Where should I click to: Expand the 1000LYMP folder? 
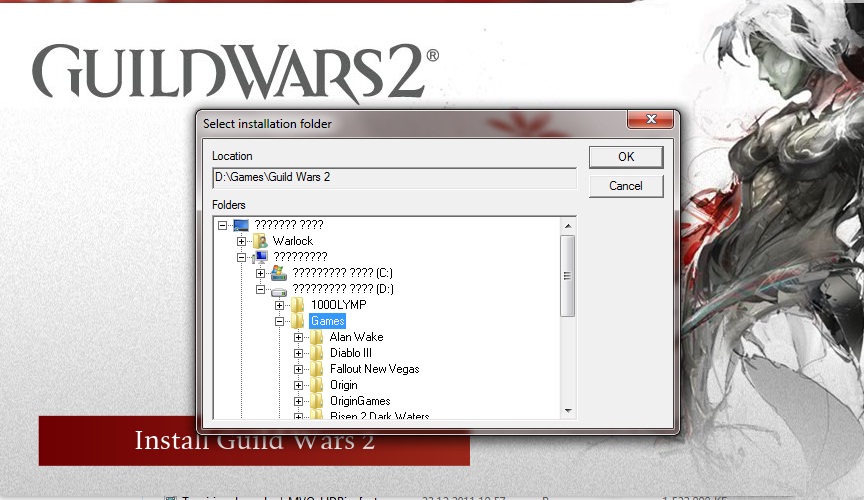pos(279,305)
